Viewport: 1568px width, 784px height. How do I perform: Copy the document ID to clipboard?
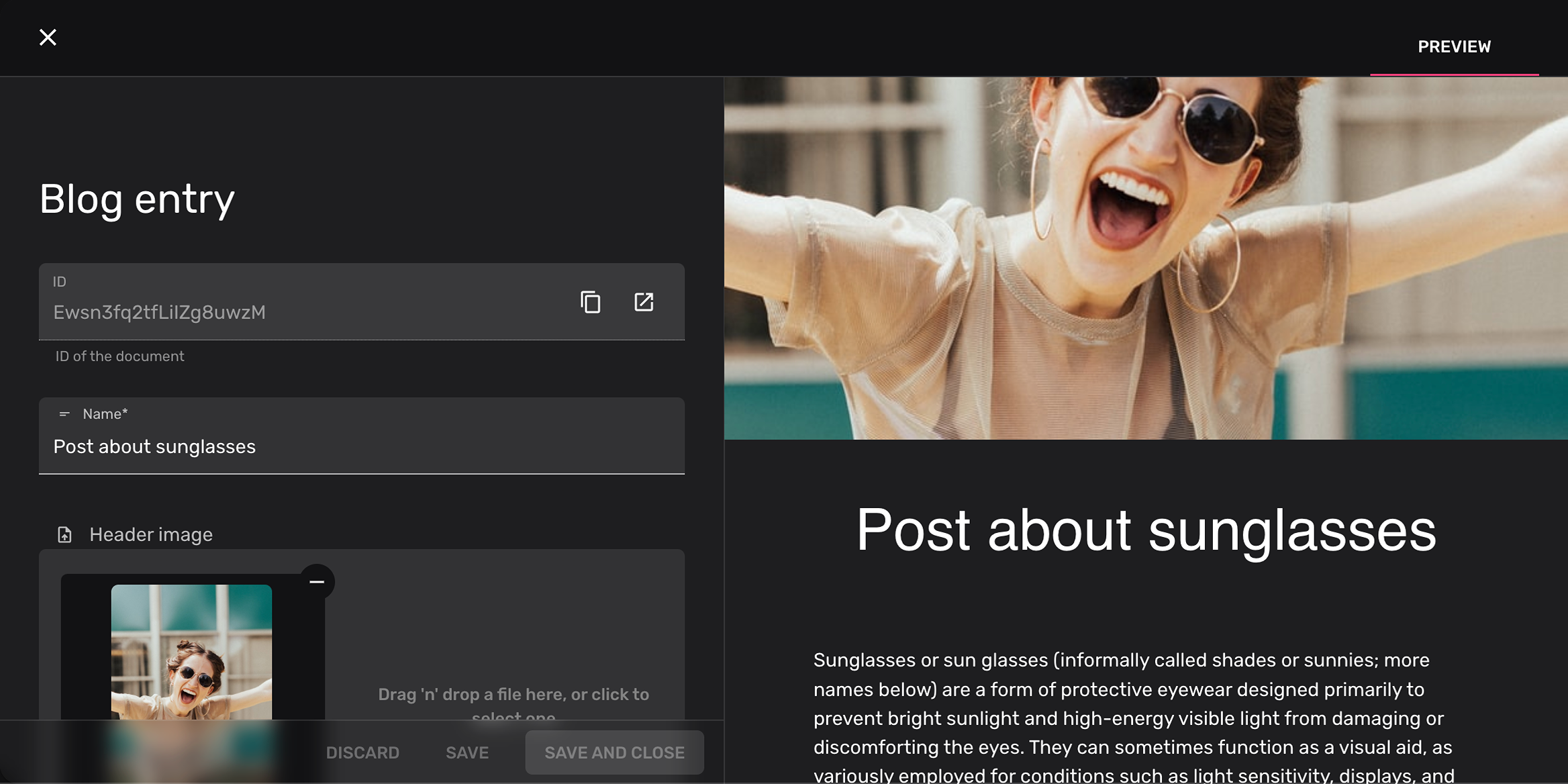589,302
